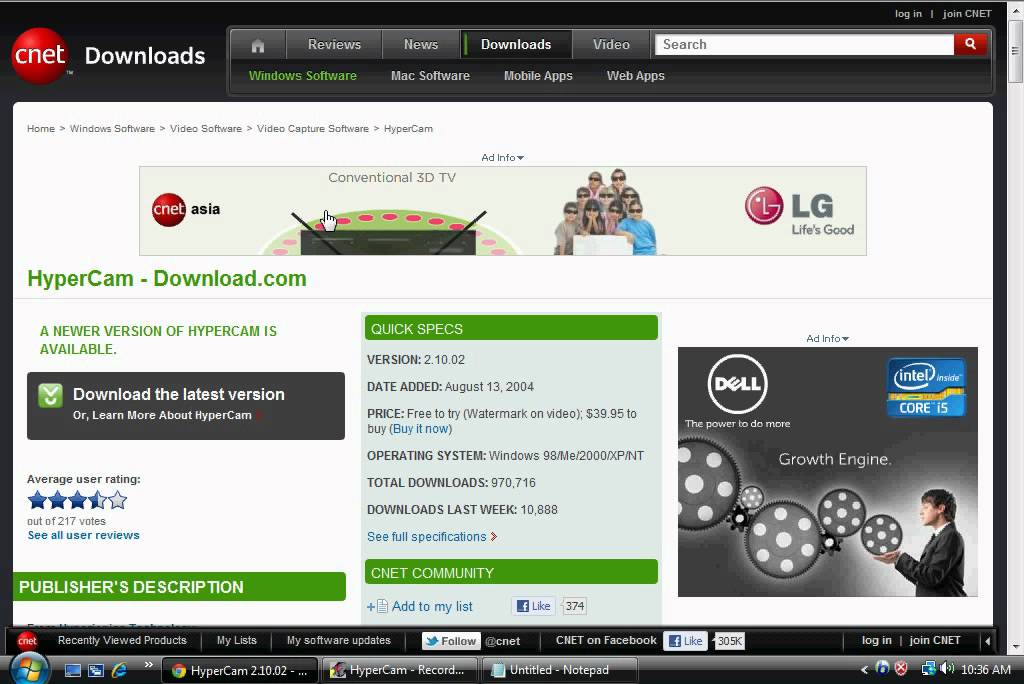Viewport: 1024px width, 684px height.
Task: Click the Facebook Like button beside 374
Action: tap(534, 606)
